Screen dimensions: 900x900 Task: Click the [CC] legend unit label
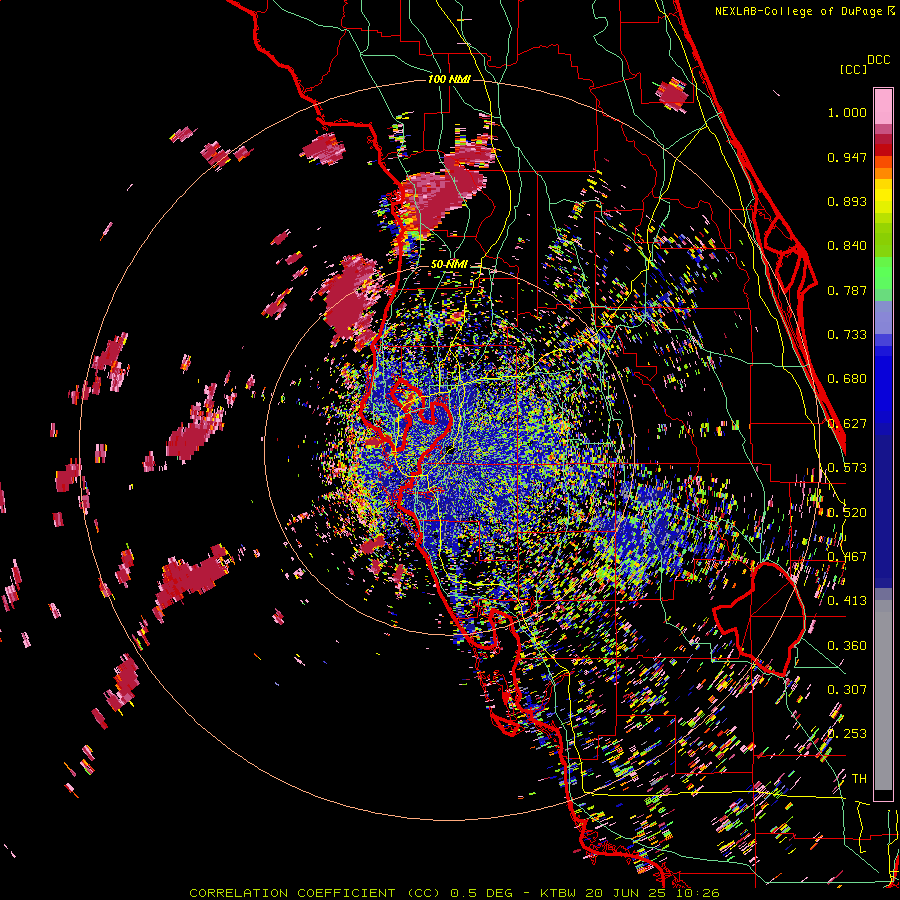(854, 69)
